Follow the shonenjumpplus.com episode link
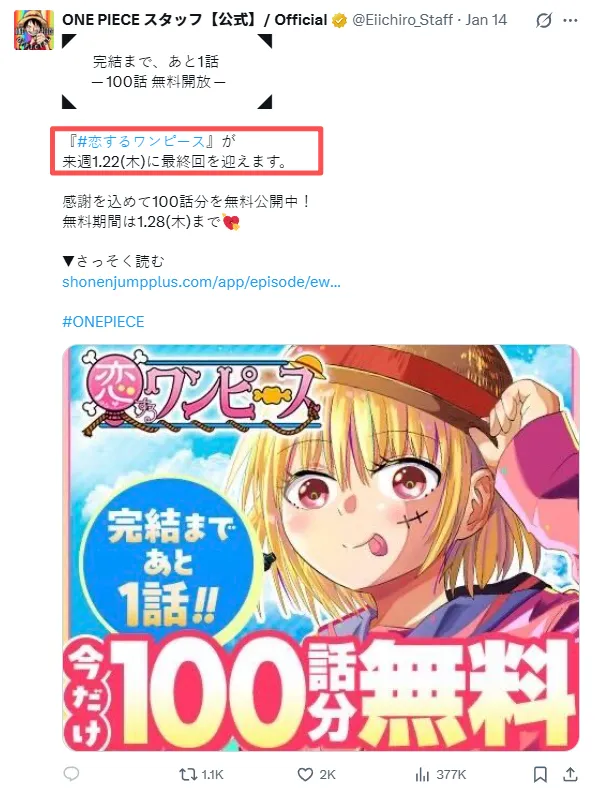Screen dimensions: 595x791 point(201,281)
